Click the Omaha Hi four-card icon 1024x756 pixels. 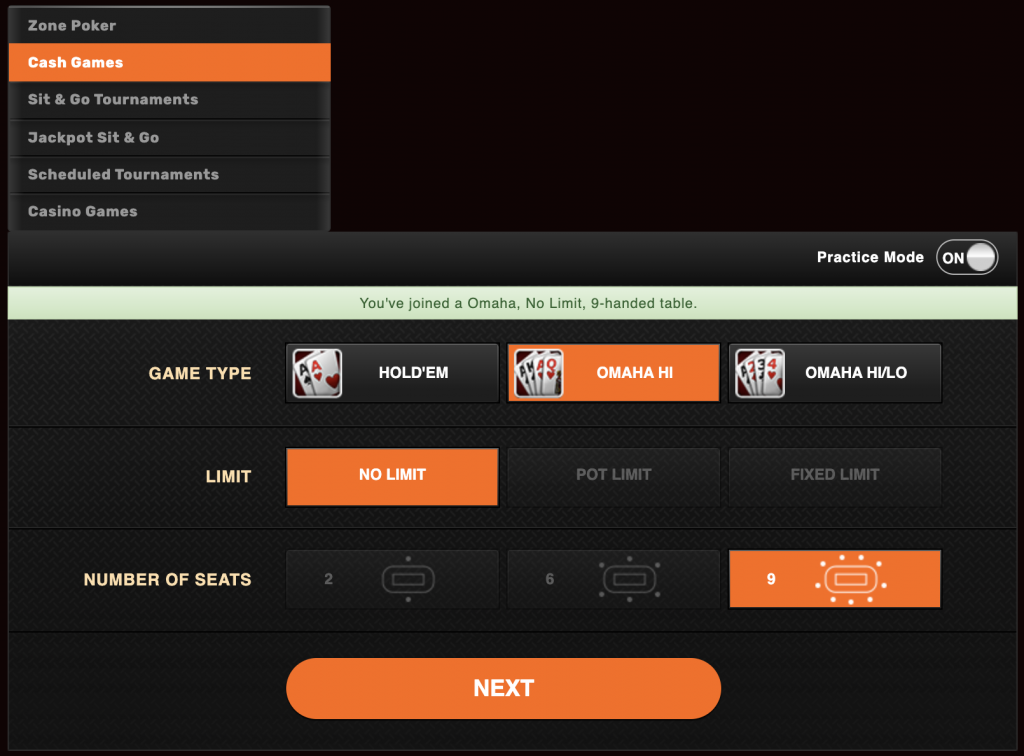tap(539, 373)
